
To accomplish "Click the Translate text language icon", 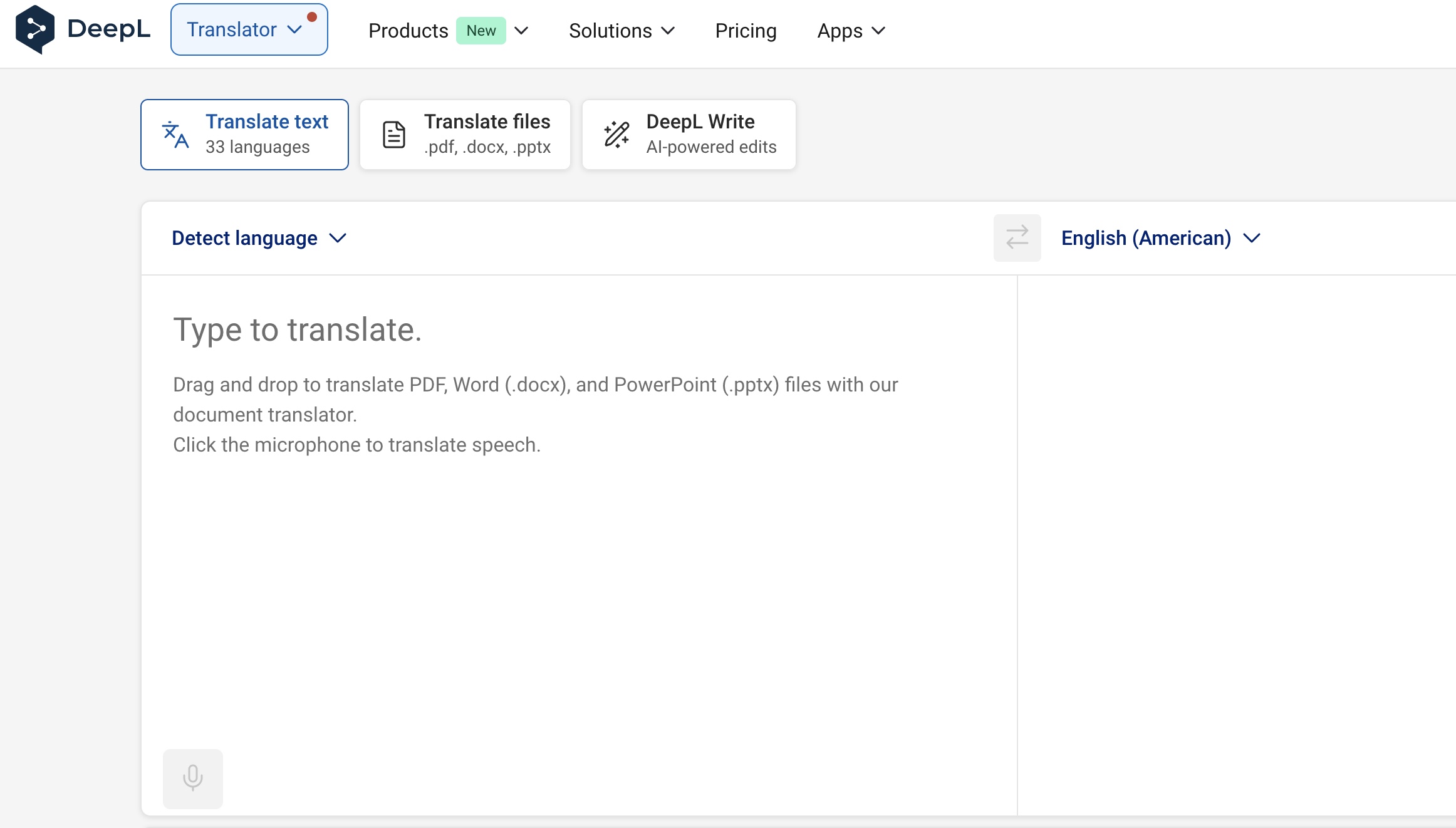I will [x=175, y=135].
